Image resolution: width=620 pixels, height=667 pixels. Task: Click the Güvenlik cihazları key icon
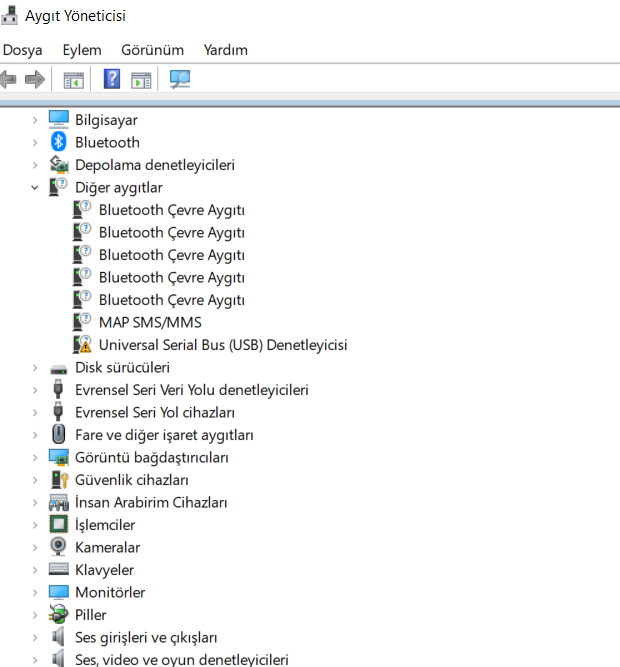(60, 480)
